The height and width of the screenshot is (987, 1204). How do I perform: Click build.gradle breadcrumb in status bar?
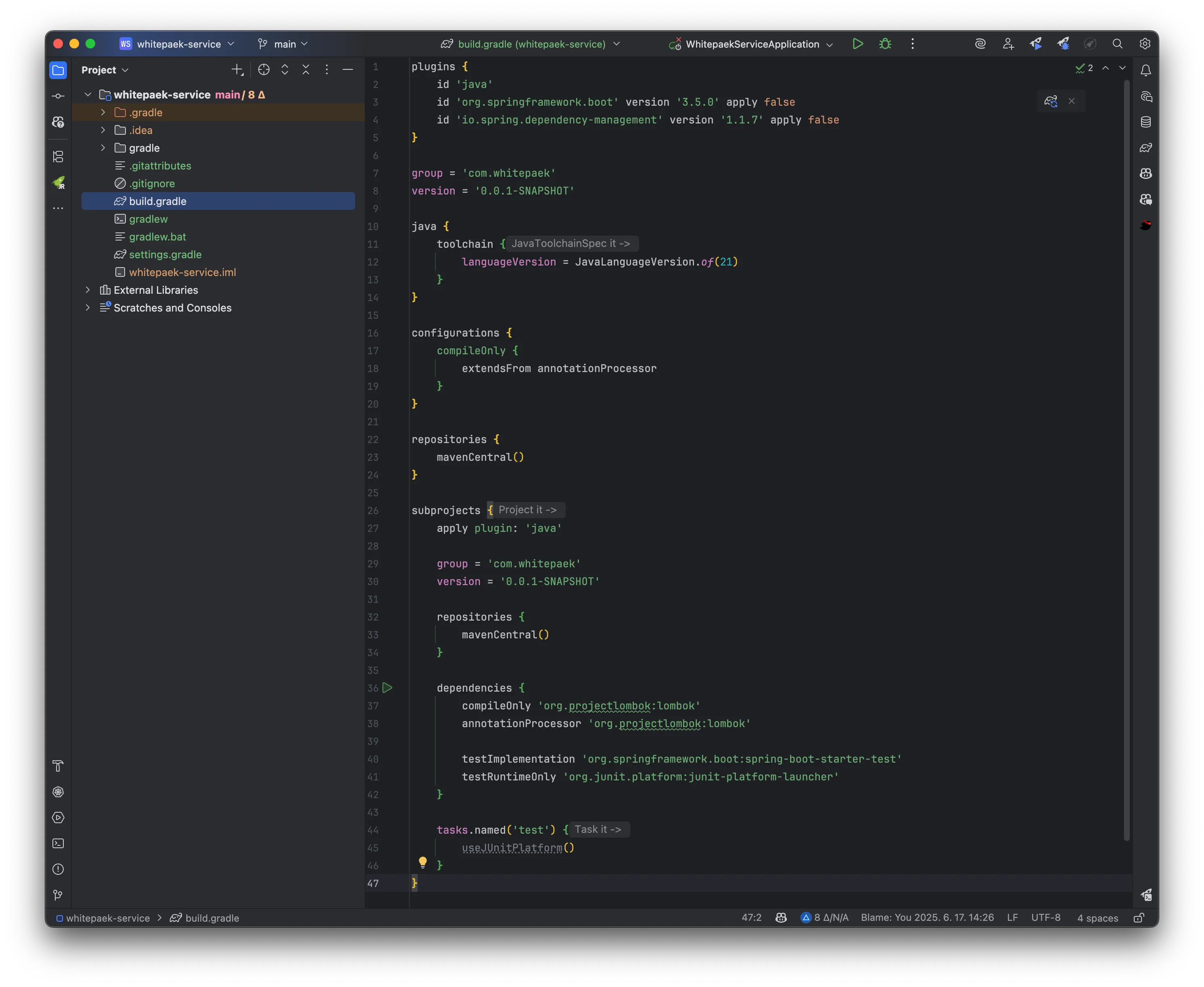coord(205,918)
